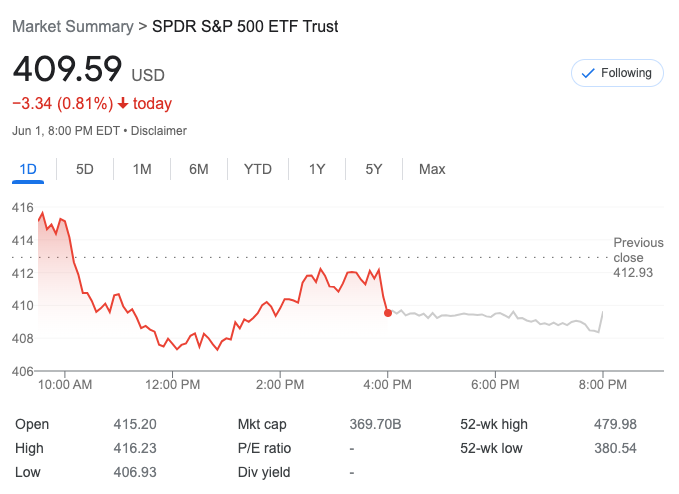
Task: Show the Max time range
Action: point(432,169)
